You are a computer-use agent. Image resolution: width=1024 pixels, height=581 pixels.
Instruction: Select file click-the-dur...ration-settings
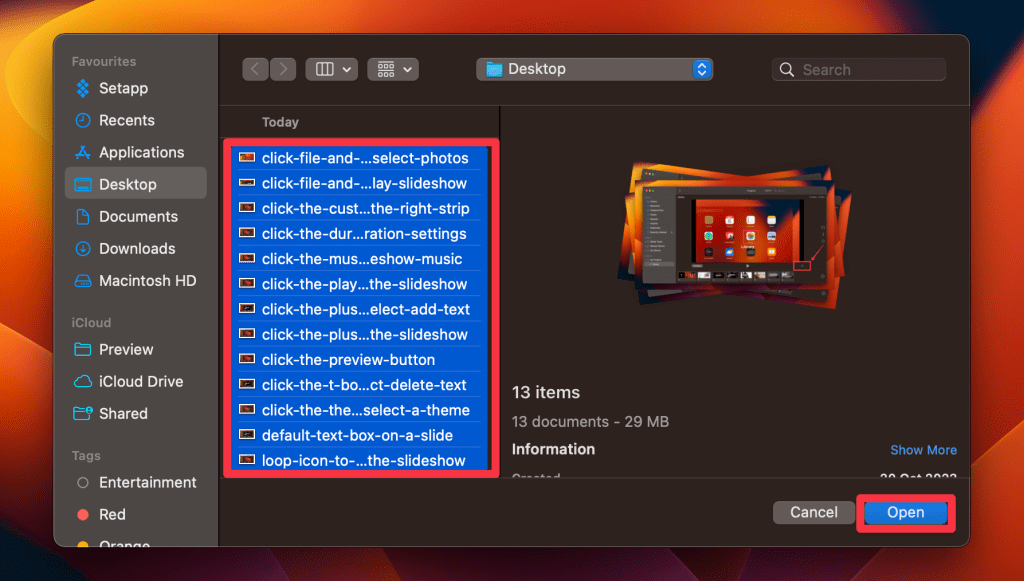(359, 234)
